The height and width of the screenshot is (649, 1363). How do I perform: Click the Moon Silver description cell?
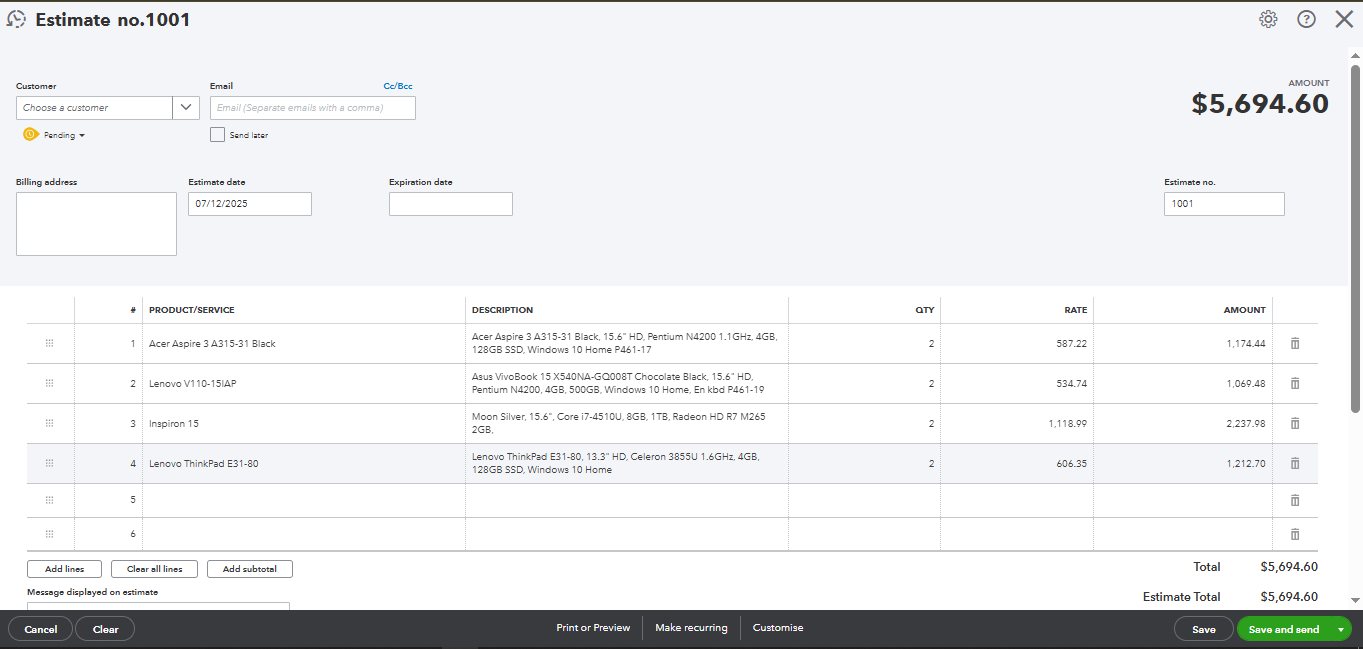627,423
